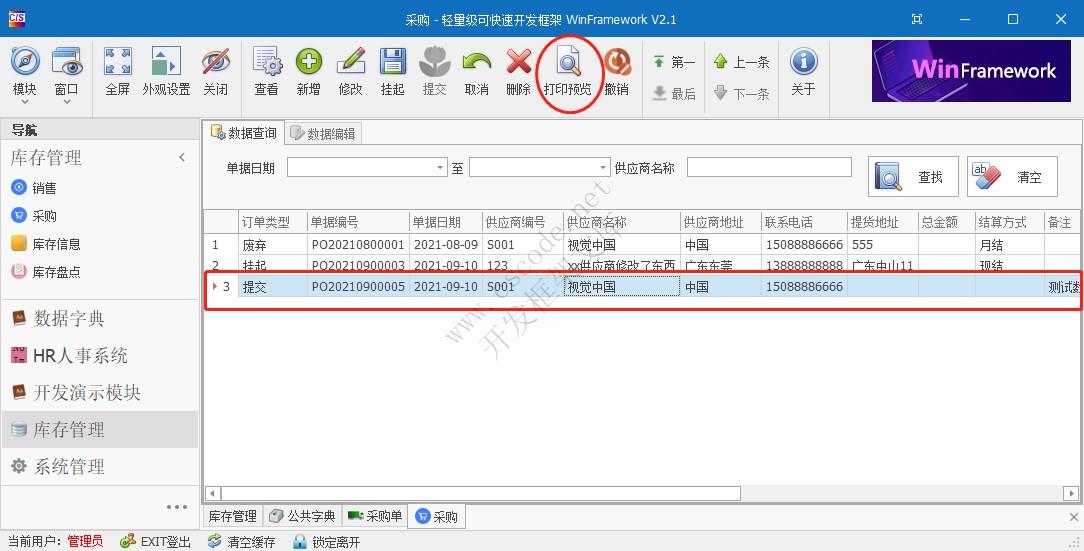Click the horizontal scrollbar under the grid
Viewport: 1084px width, 551px height.
(480, 493)
